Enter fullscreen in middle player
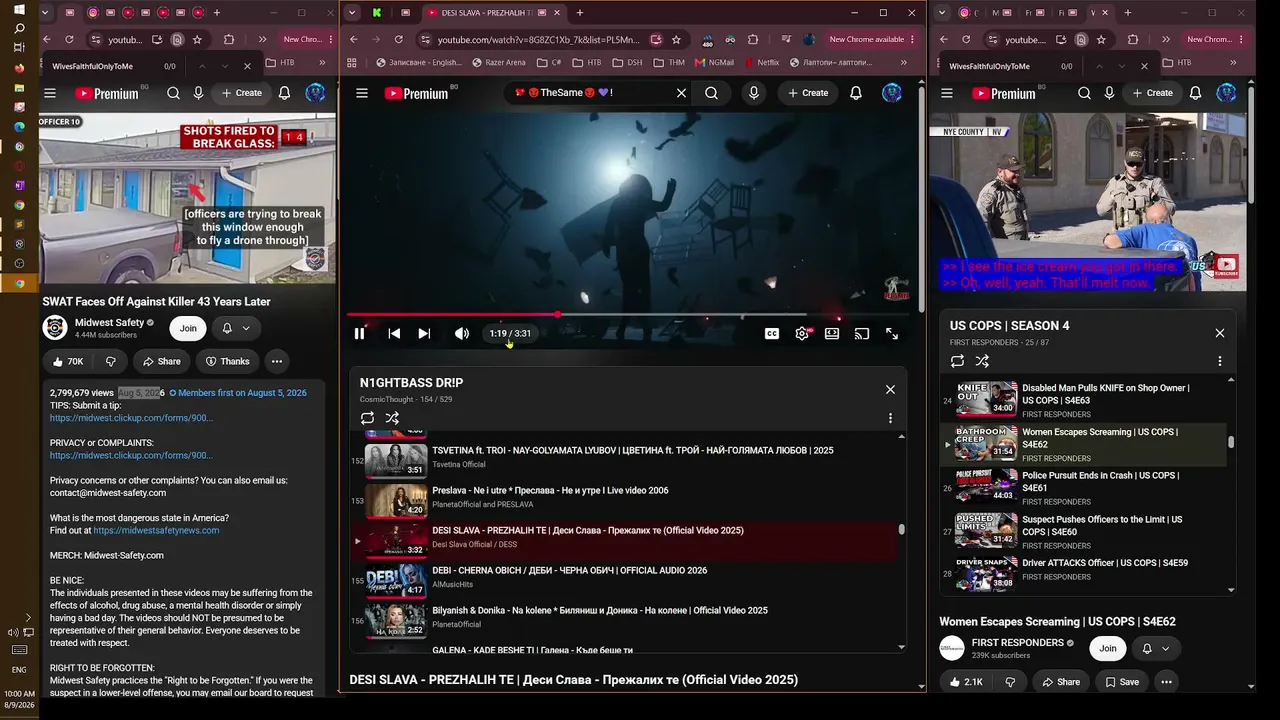This screenshot has width=1280, height=720. pos(892,334)
